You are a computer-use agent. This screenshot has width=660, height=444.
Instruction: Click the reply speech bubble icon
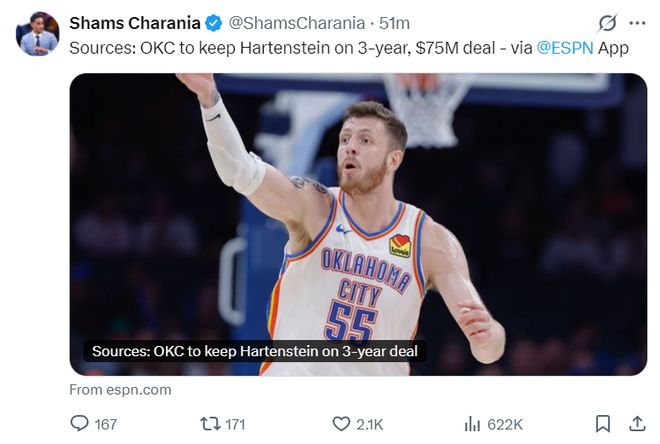(79, 423)
